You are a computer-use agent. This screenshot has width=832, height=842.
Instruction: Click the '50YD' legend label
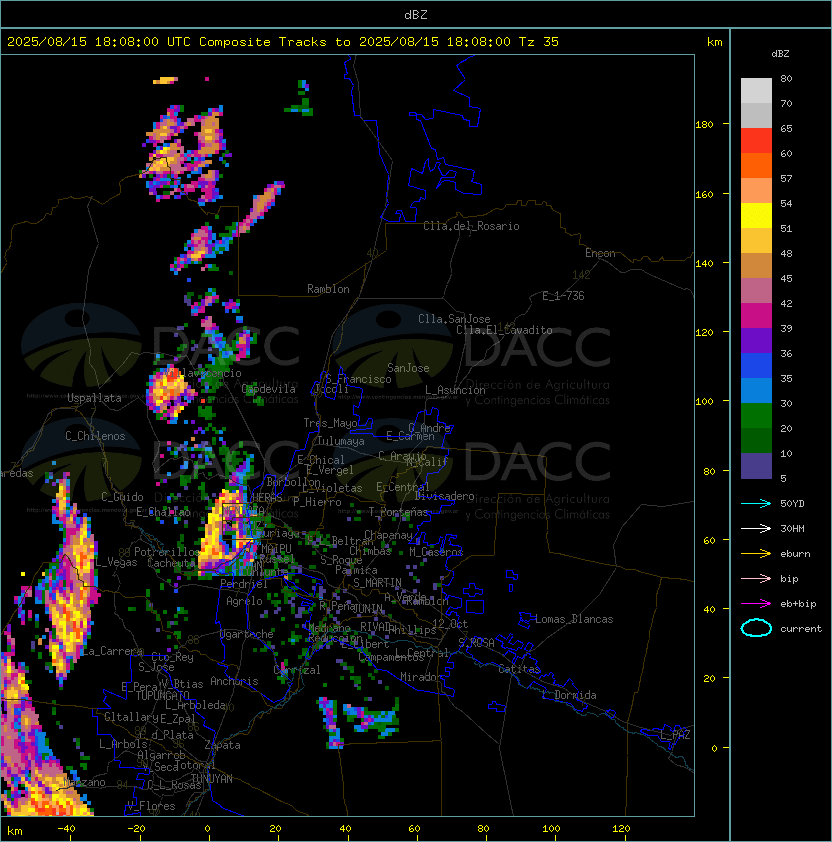click(x=792, y=504)
